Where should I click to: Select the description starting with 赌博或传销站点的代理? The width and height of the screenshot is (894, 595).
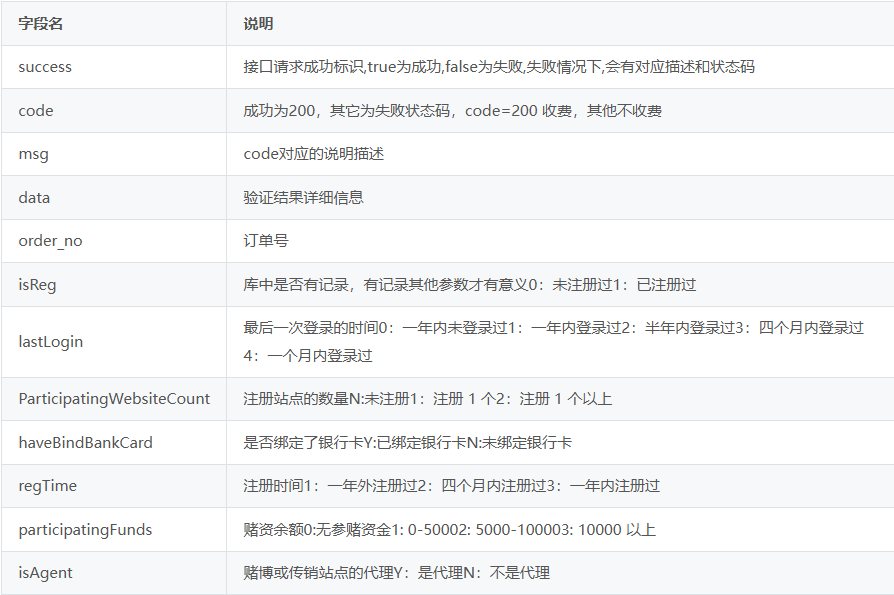pyautogui.click(x=396, y=573)
